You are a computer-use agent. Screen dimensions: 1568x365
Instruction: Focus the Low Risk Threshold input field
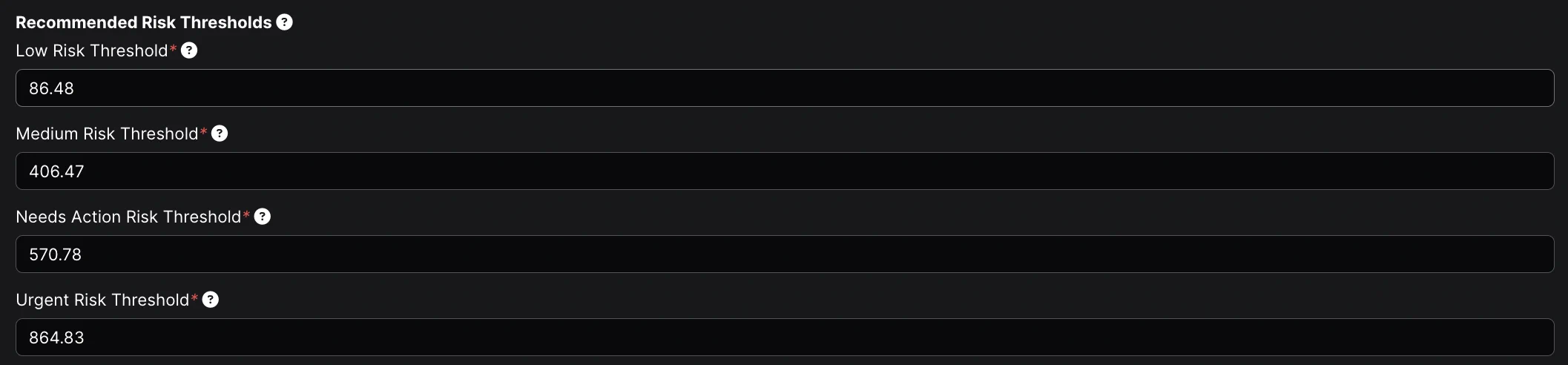784,88
